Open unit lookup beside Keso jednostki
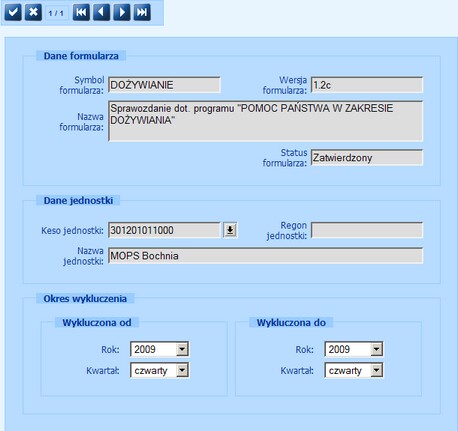This screenshot has height=431, width=458. (x=230, y=230)
